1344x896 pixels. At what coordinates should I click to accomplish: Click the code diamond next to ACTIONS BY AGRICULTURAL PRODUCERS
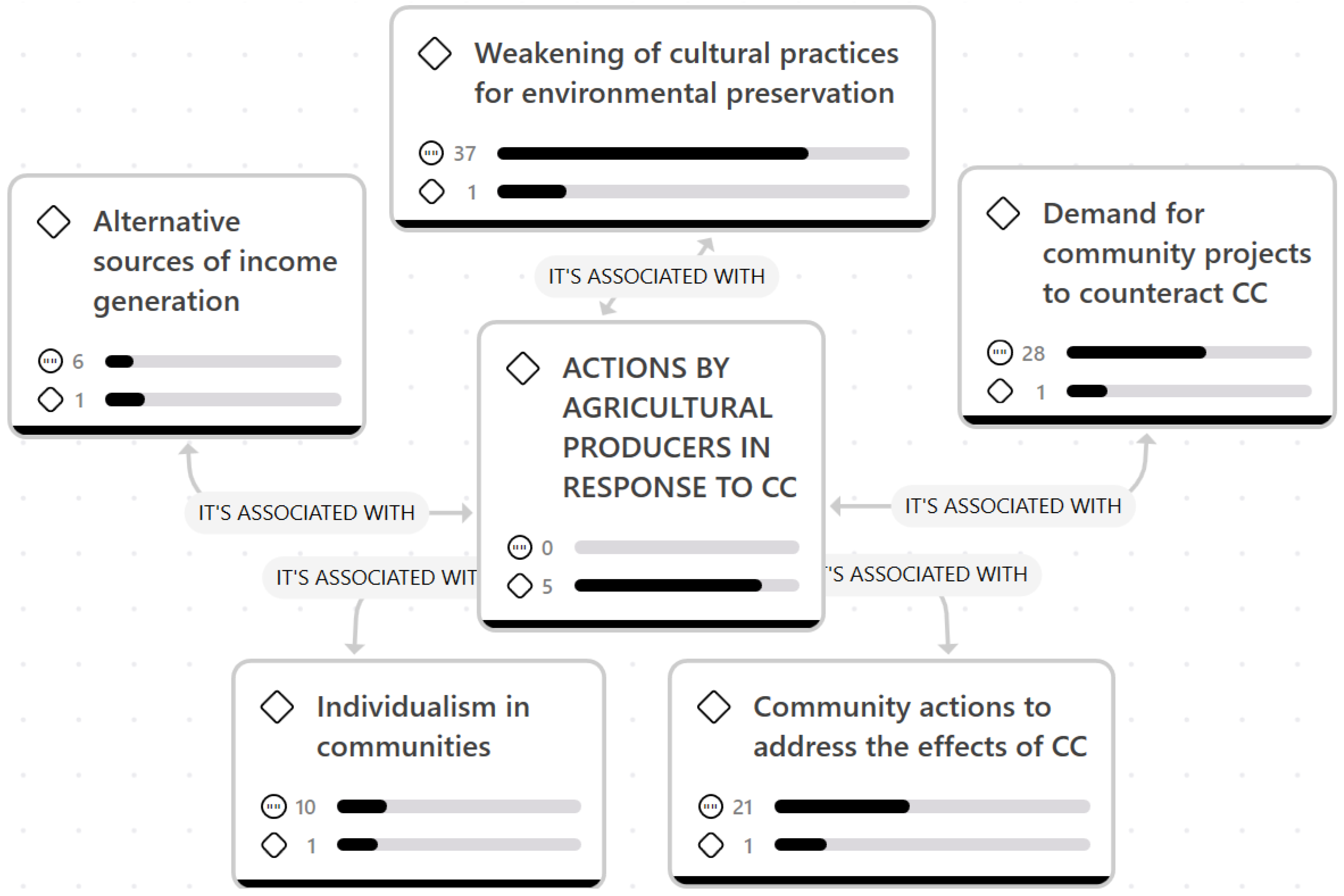point(523,369)
